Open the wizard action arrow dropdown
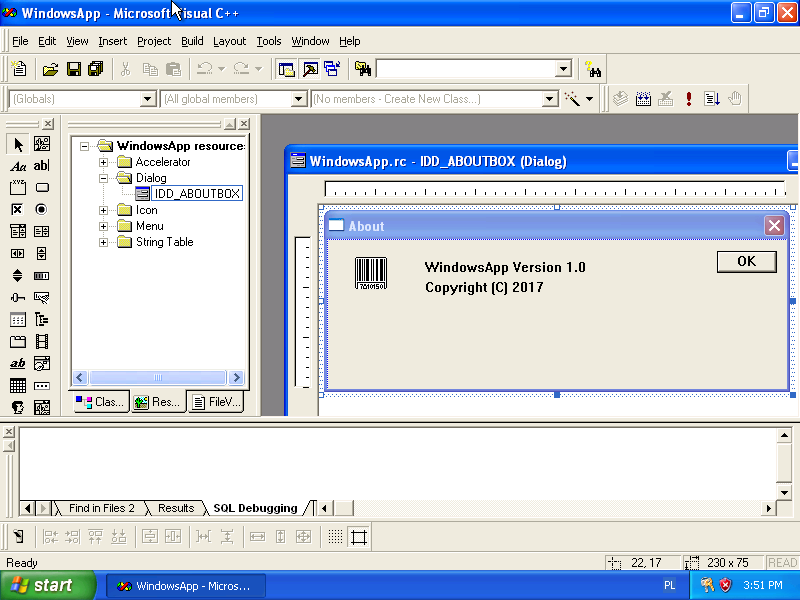 (590, 98)
